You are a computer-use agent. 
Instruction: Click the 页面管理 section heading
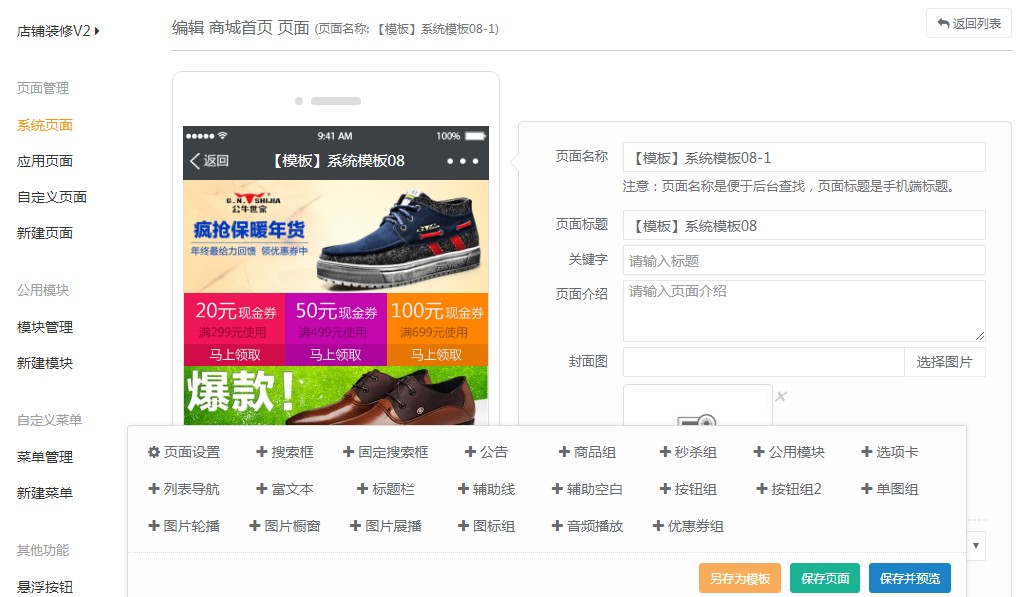tap(43, 88)
